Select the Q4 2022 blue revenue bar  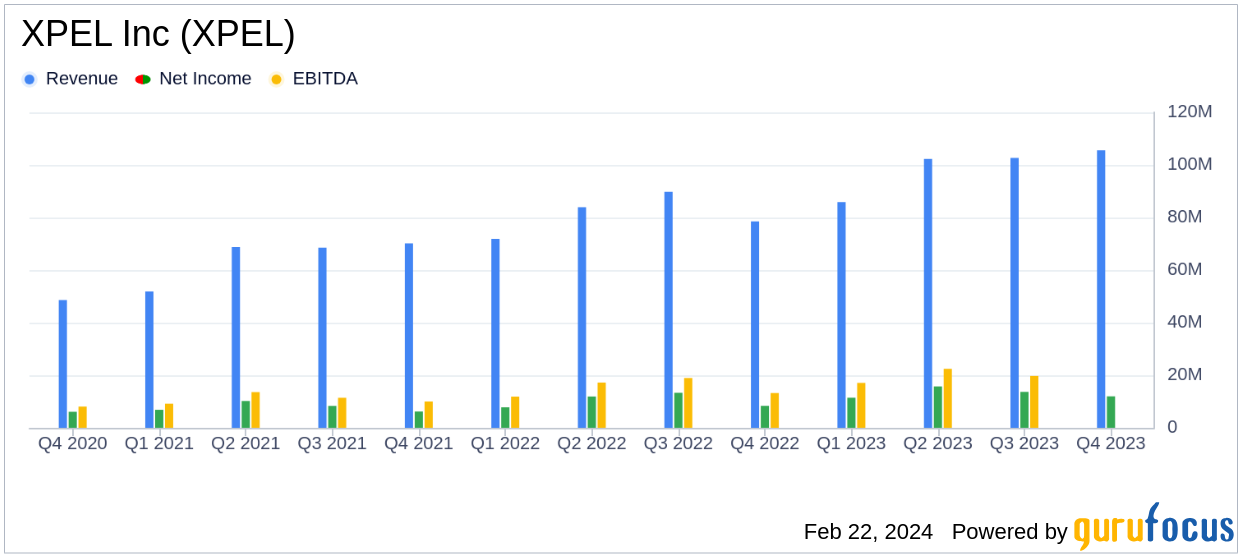coord(755,325)
